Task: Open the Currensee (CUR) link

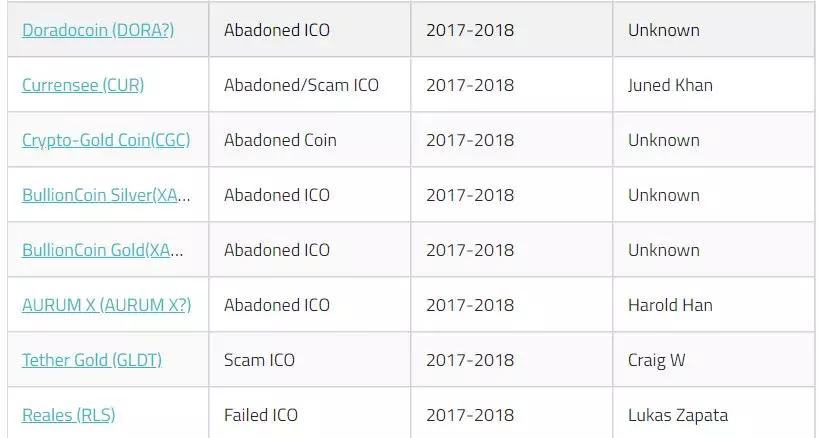Action: click(x=83, y=85)
